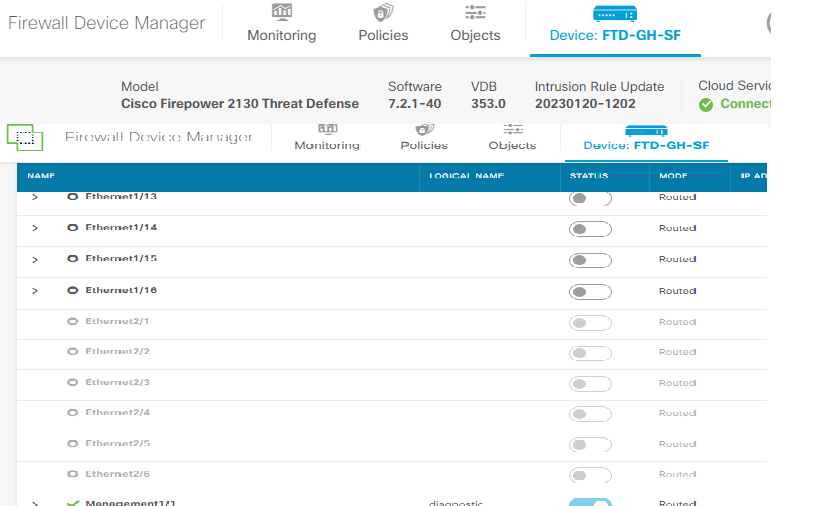Click the Ethernet2/3 interface state icon

pyautogui.click(x=73, y=382)
